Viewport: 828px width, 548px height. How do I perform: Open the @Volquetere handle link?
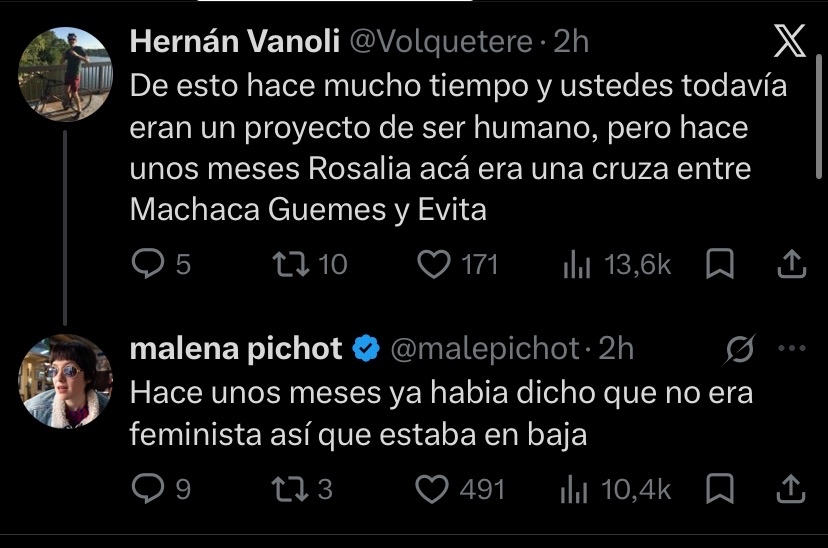pyautogui.click(x=441, y=42)
